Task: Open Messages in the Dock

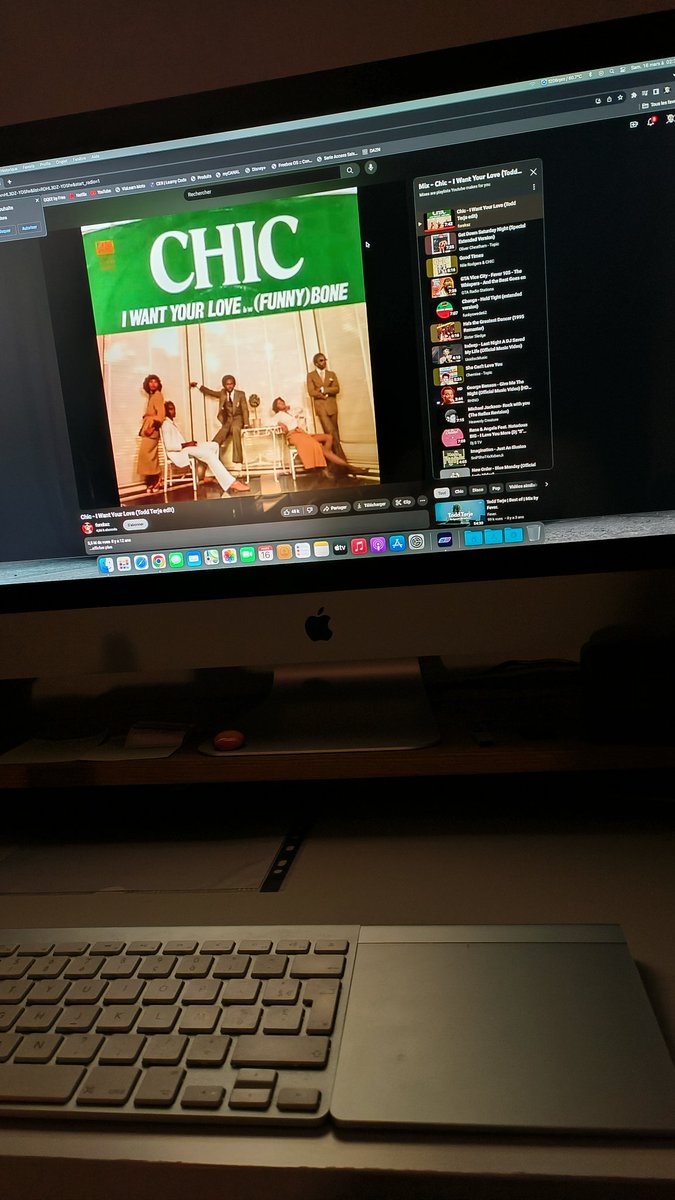Action: tap(176, 561)
